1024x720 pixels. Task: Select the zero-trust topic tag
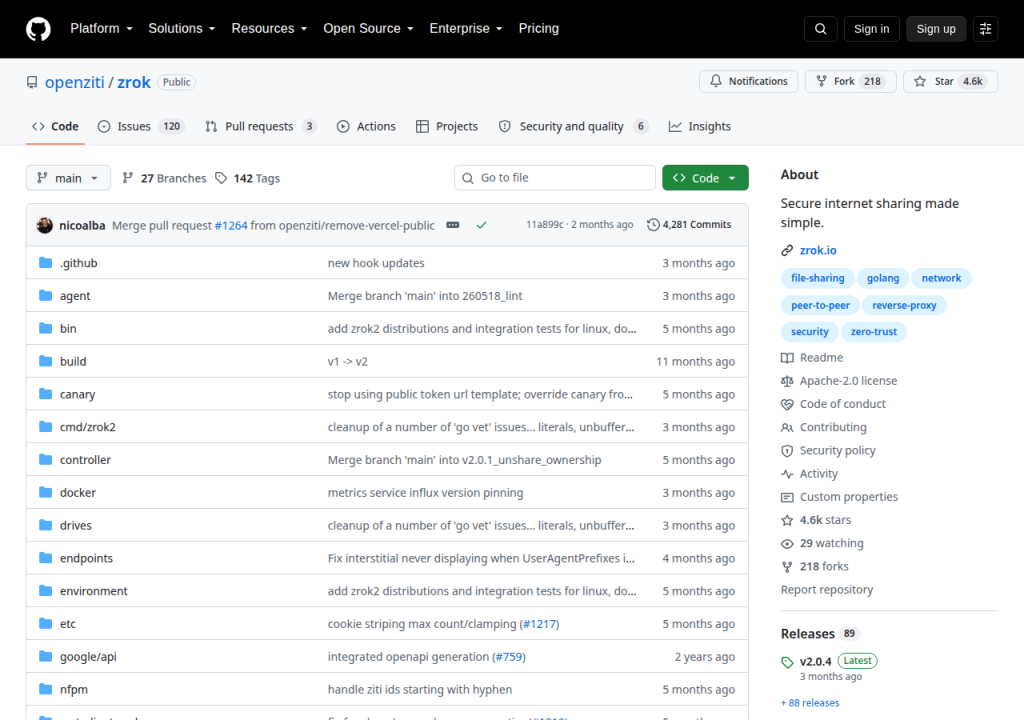click(x=874, y=332)
